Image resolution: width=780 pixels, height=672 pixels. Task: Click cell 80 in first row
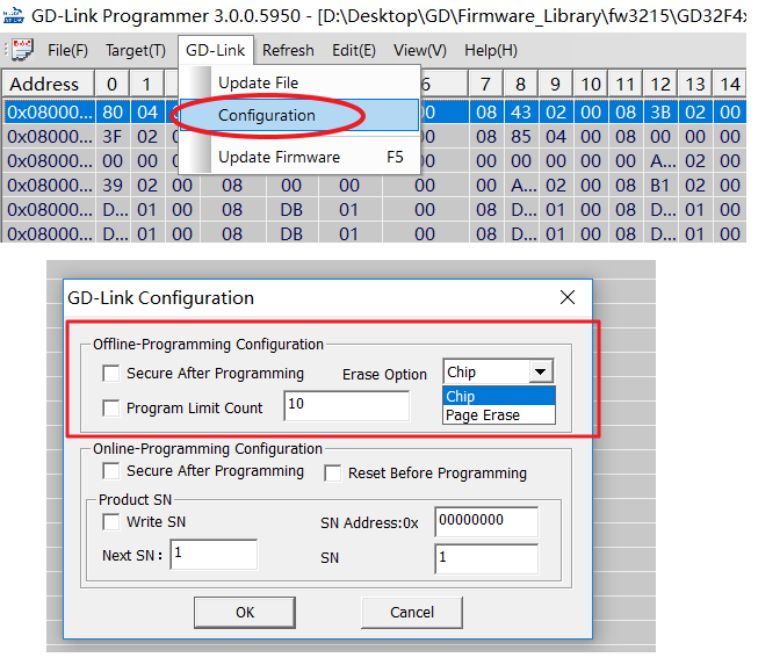pyautogui.click(x=112, y=112)
